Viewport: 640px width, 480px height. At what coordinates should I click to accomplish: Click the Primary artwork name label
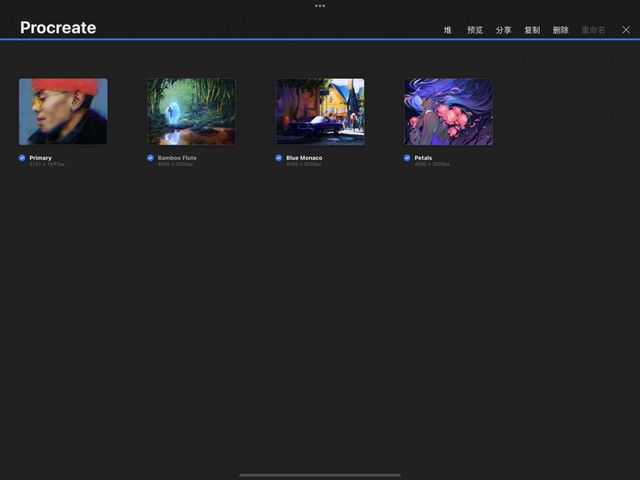pos(40,158)
